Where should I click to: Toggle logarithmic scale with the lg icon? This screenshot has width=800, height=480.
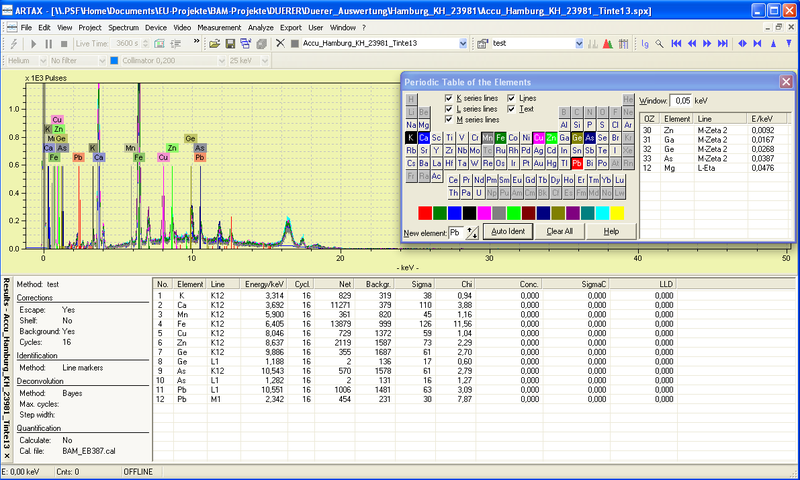(645, 44)
